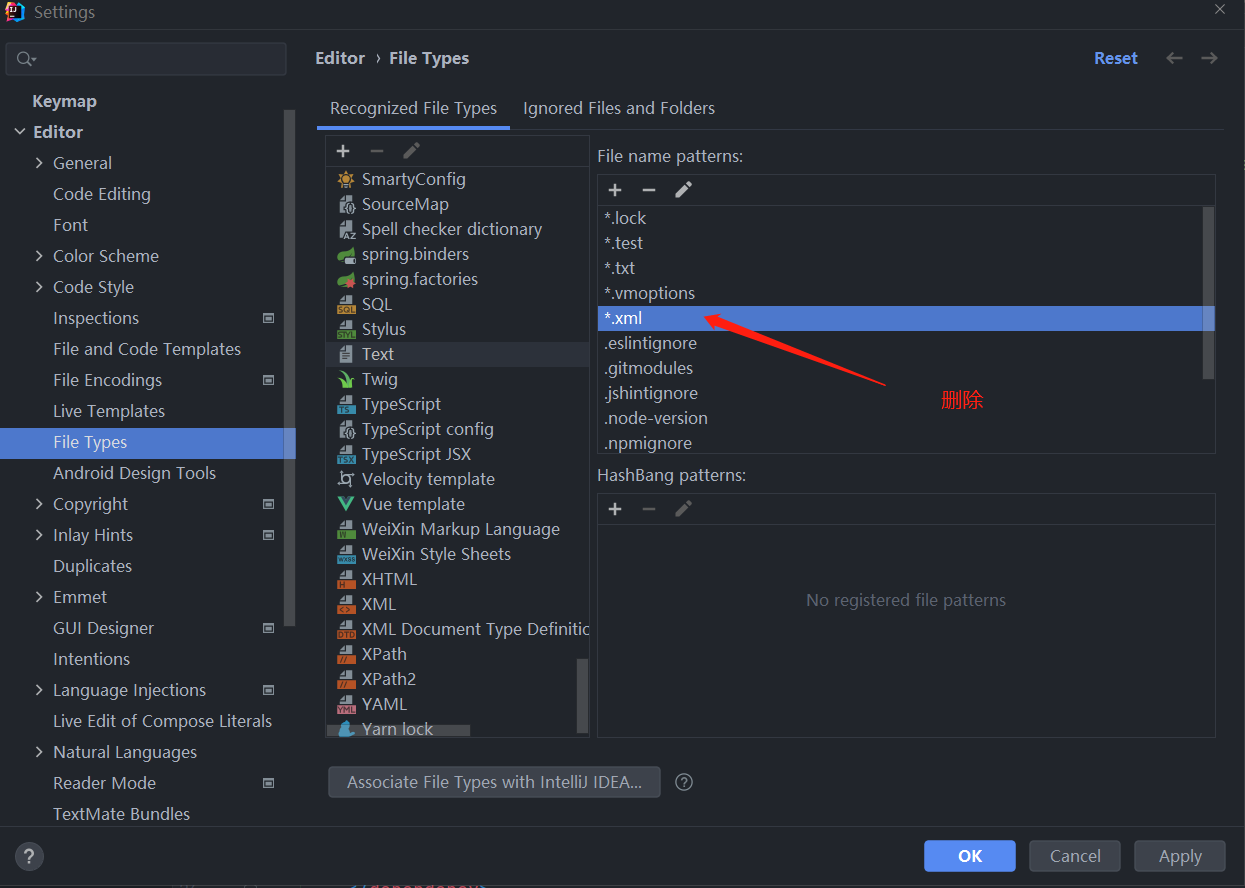Add a new file name pattern
The height and width of the screenshot is (888, 1245).
click(x=615, y=190)
